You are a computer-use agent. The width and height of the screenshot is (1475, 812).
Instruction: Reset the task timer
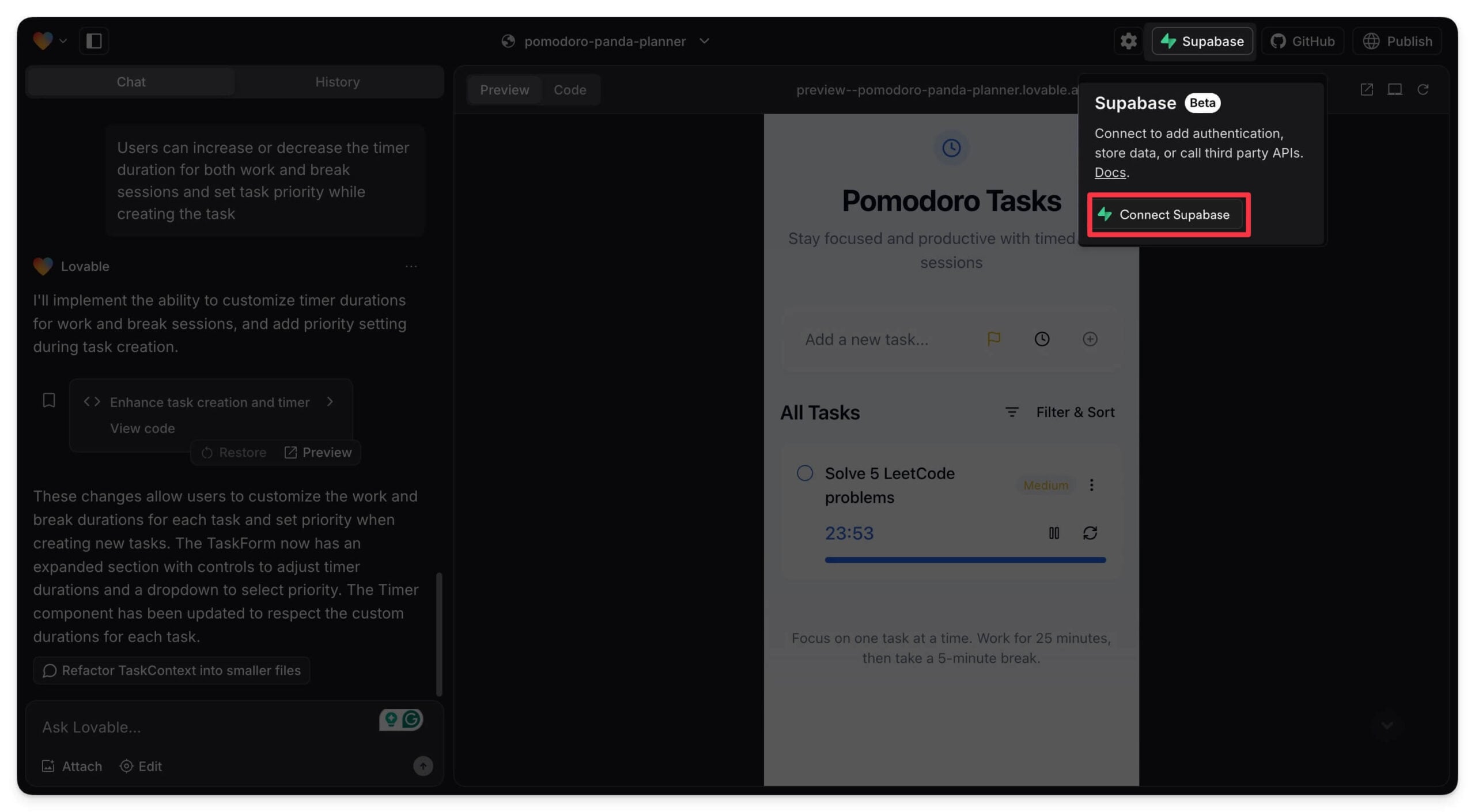pyautogui.click(x=1090, y=533)
